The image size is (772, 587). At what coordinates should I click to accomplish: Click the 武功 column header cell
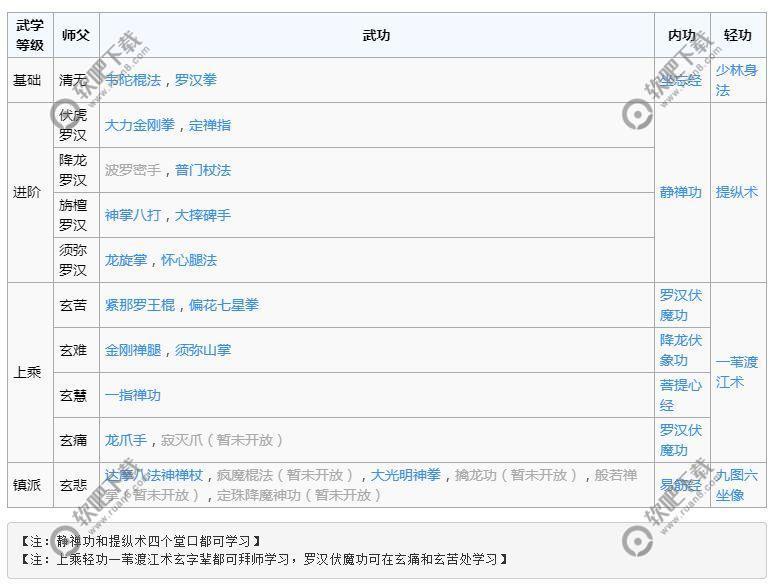(377, 35)
